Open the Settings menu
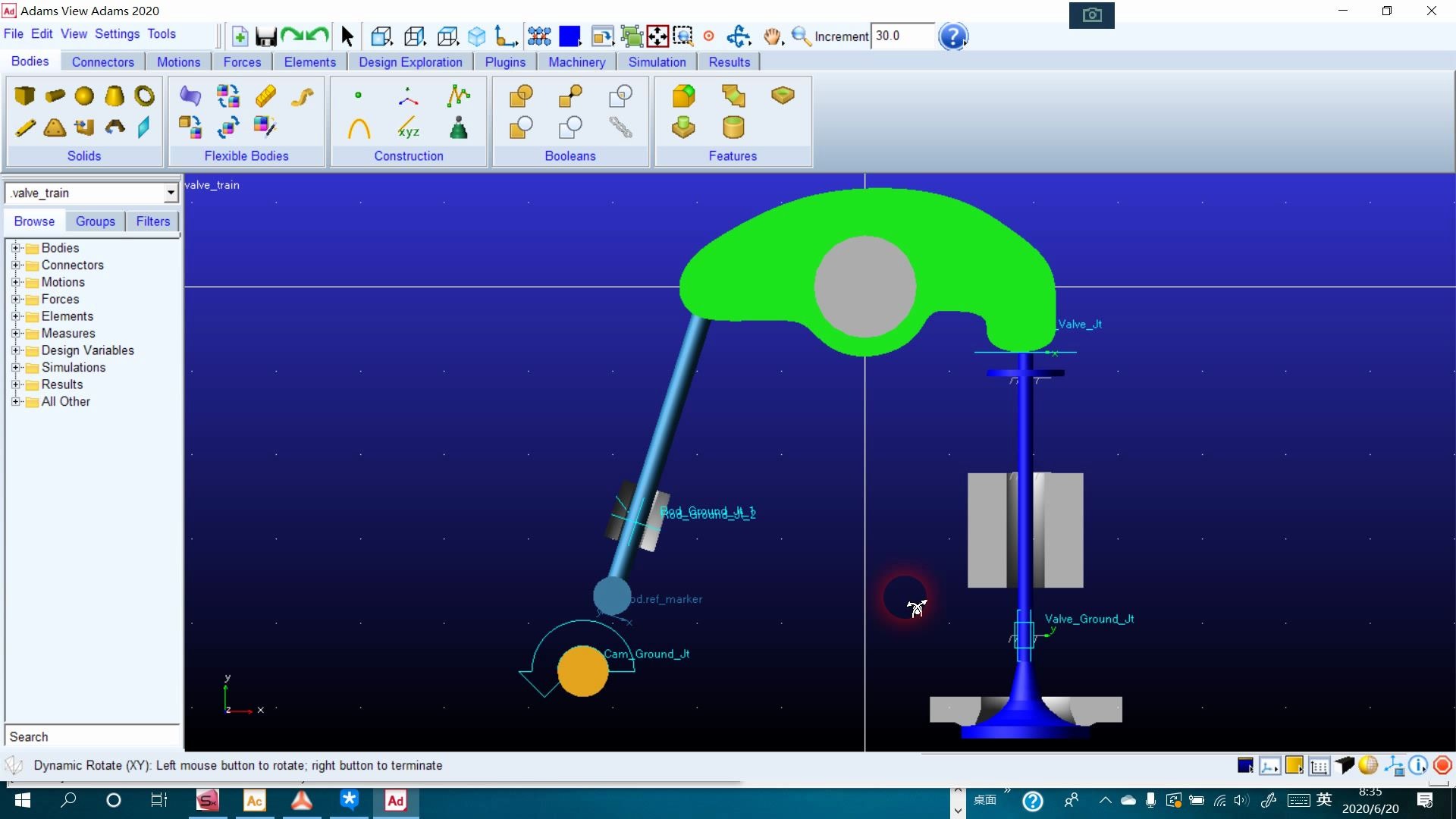The image size is (1456, 819). click(117, 34)
